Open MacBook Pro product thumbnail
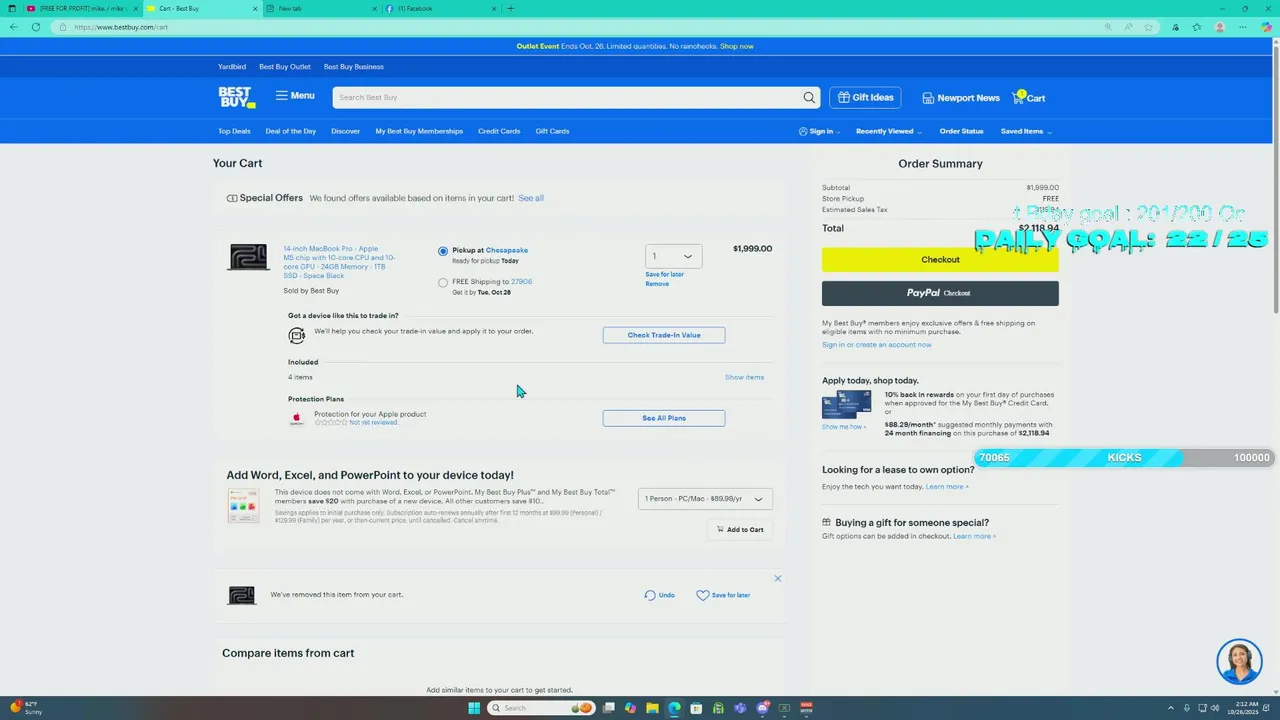This screenshot has width=1280, height=720. [248, 257]
